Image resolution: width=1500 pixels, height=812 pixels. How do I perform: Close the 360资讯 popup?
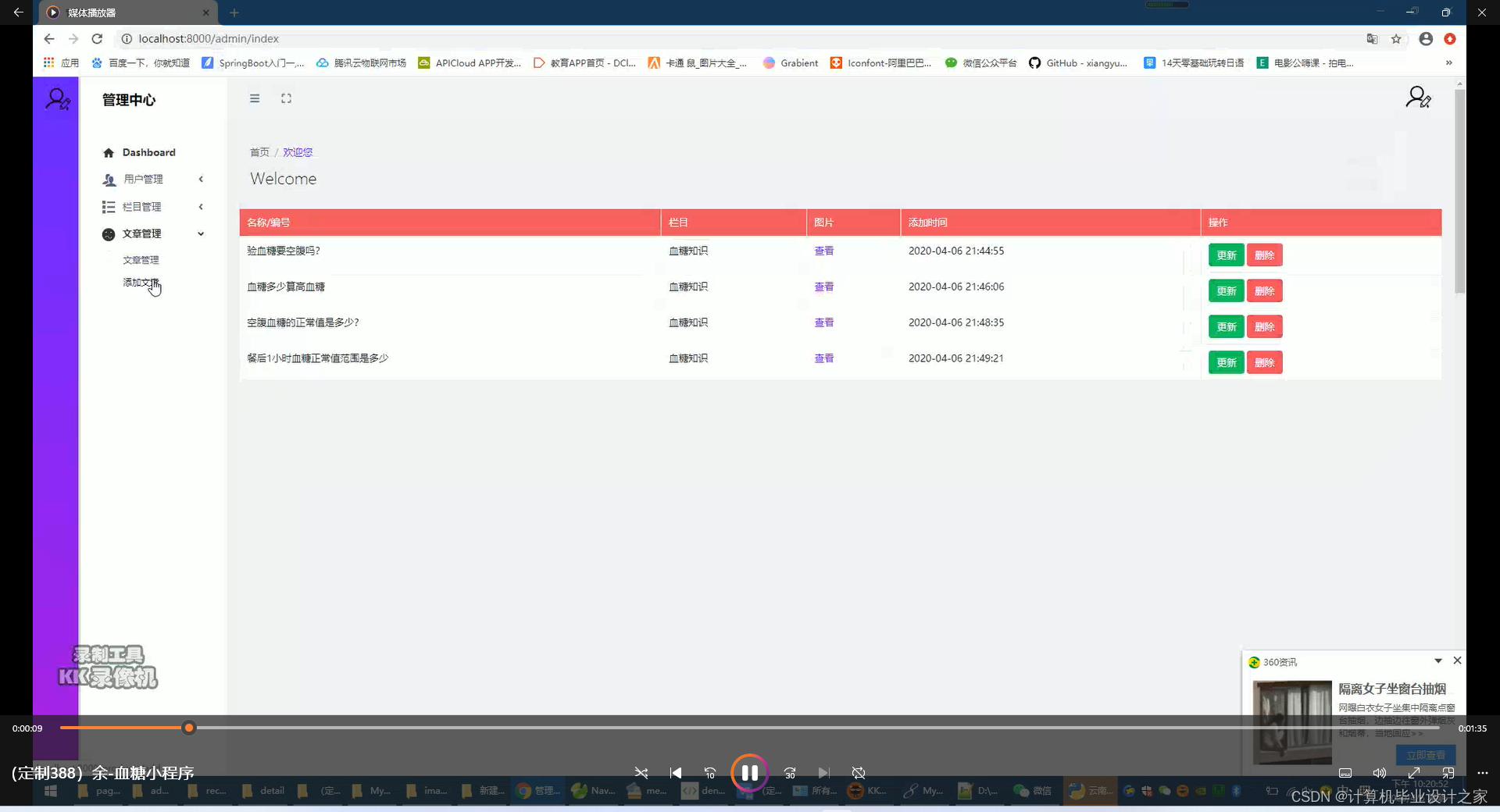click(1457, 661)
